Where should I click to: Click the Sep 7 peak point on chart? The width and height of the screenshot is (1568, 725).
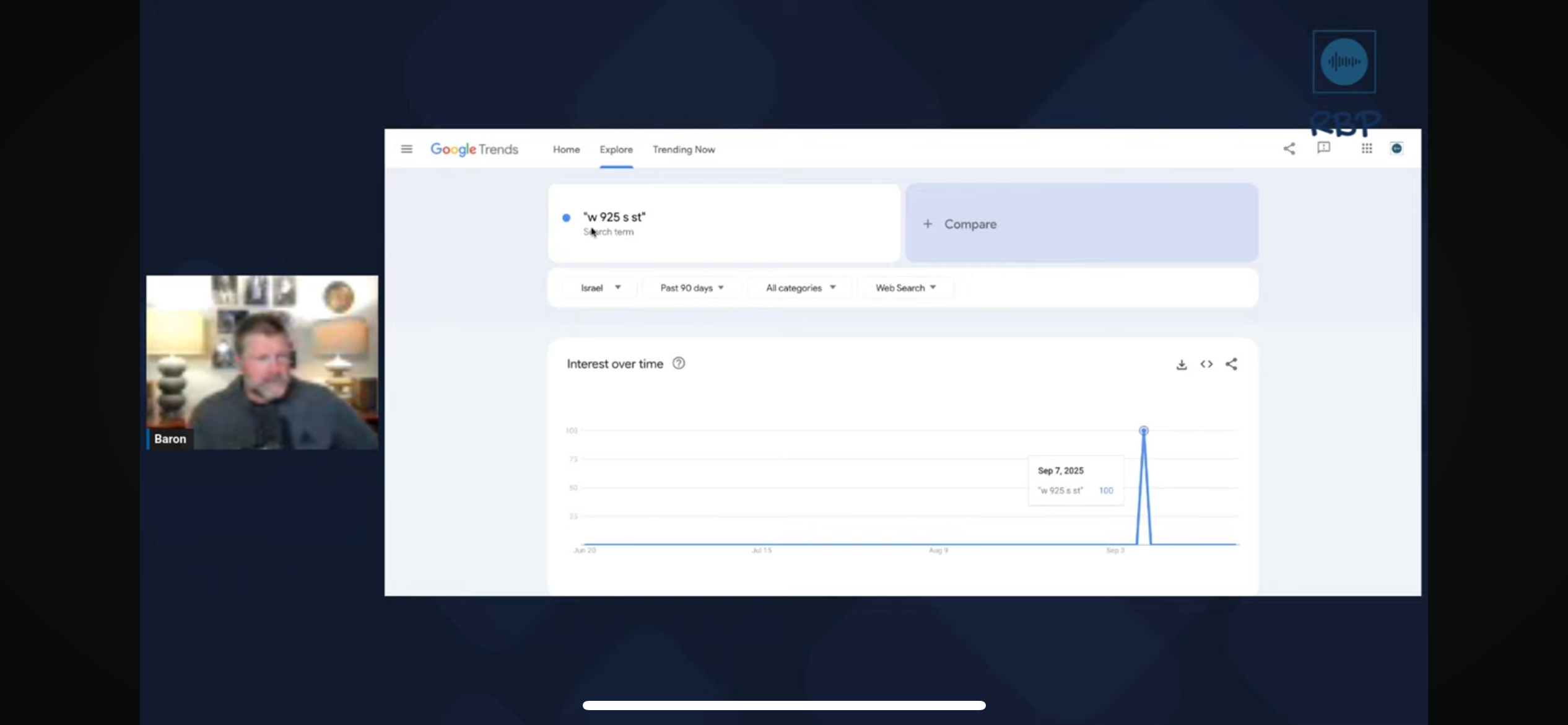point(1144,431)
